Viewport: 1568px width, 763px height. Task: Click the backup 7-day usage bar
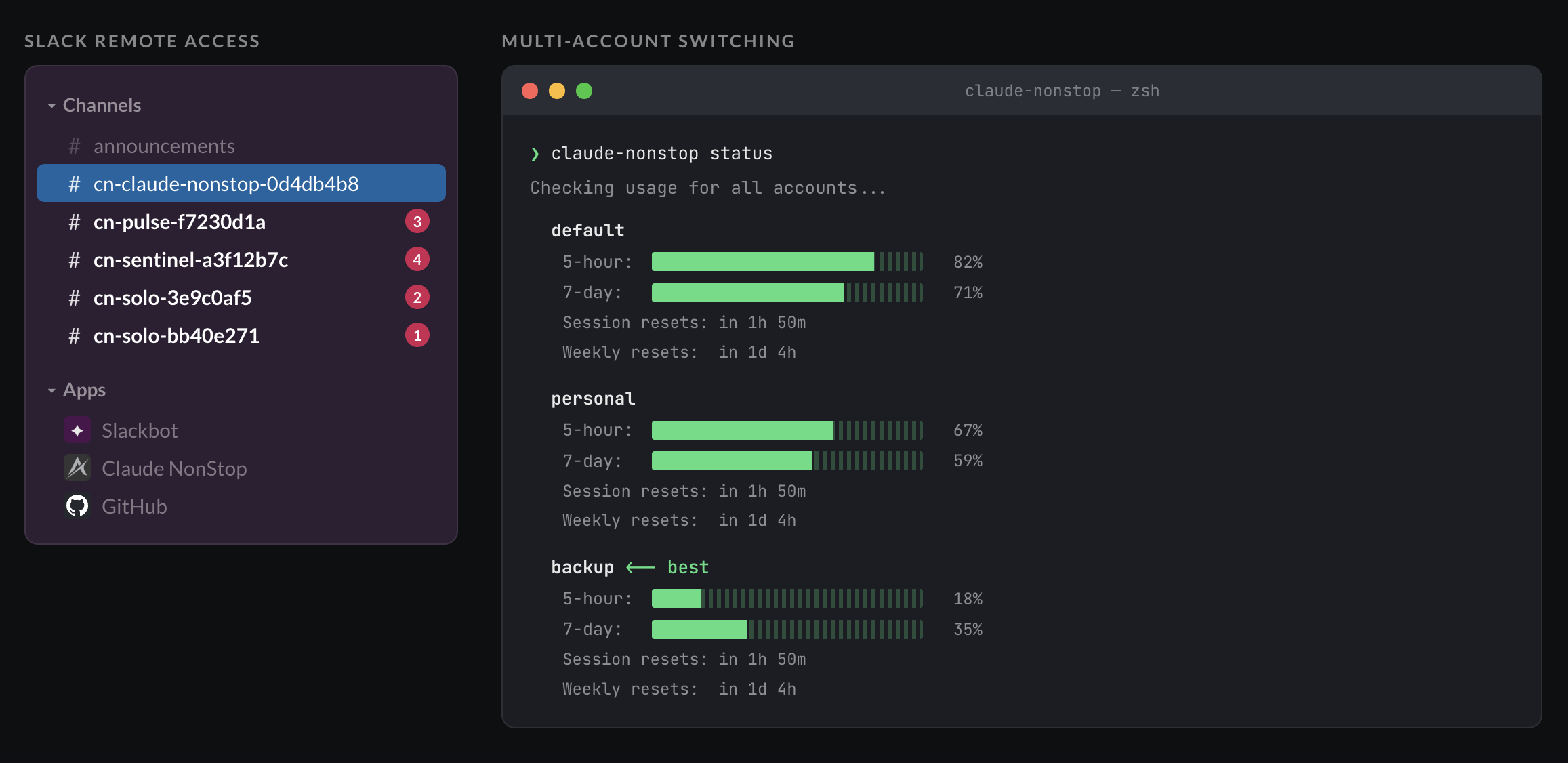click(787, 630)
